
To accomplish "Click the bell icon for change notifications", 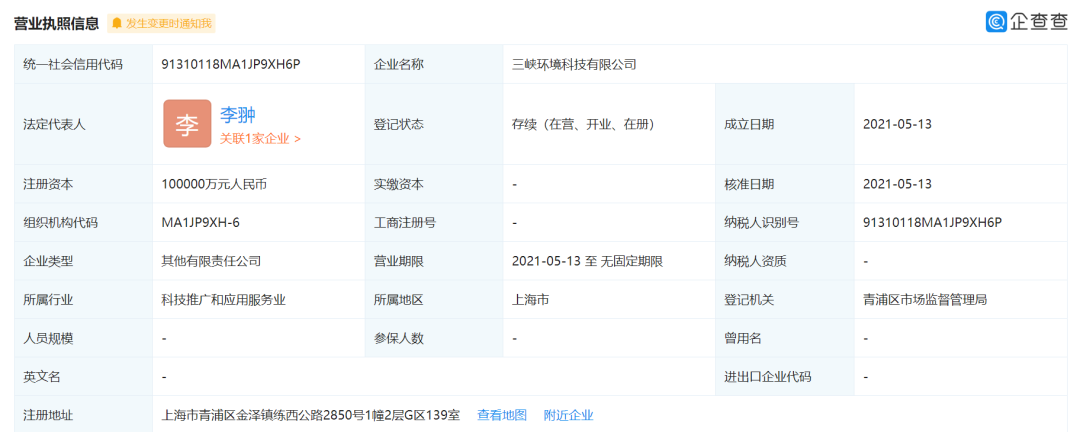I will [117, 23].
